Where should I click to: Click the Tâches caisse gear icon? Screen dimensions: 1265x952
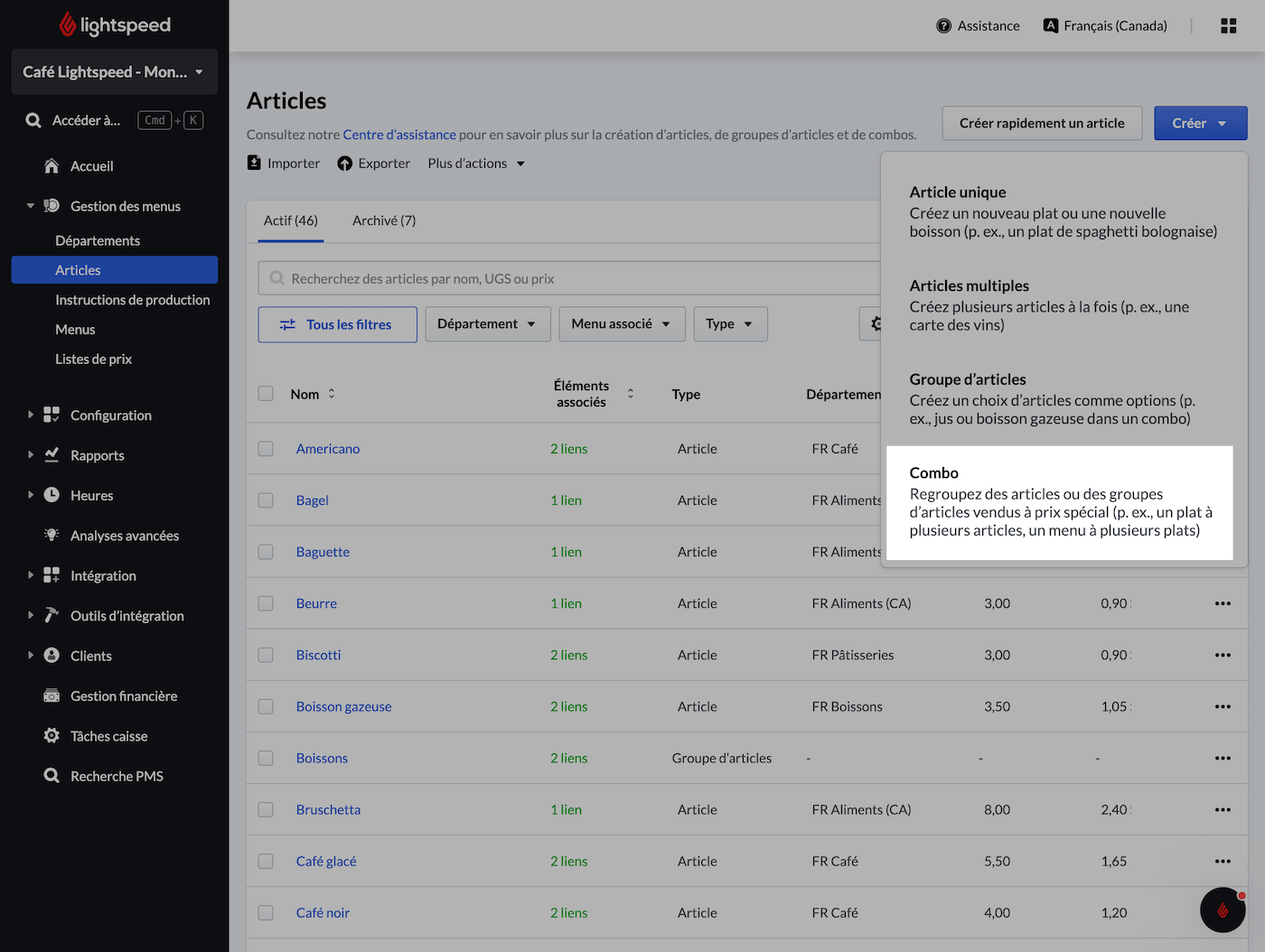pyautogui.click(x=52, y=735)
